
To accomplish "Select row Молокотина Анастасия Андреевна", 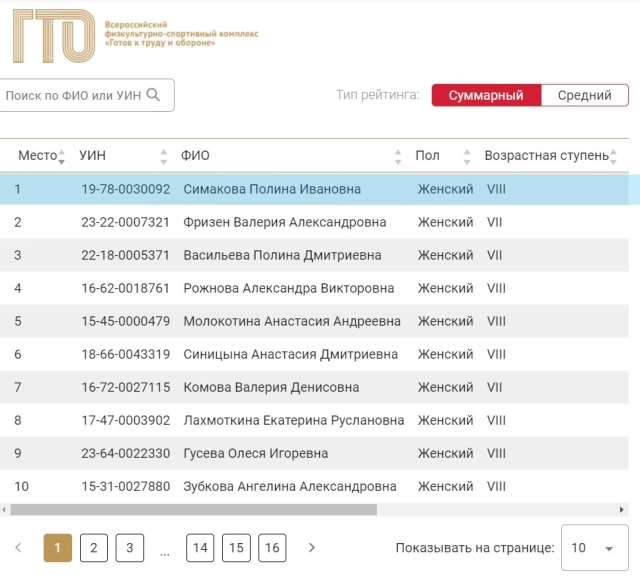I will (x=314, y=321).
